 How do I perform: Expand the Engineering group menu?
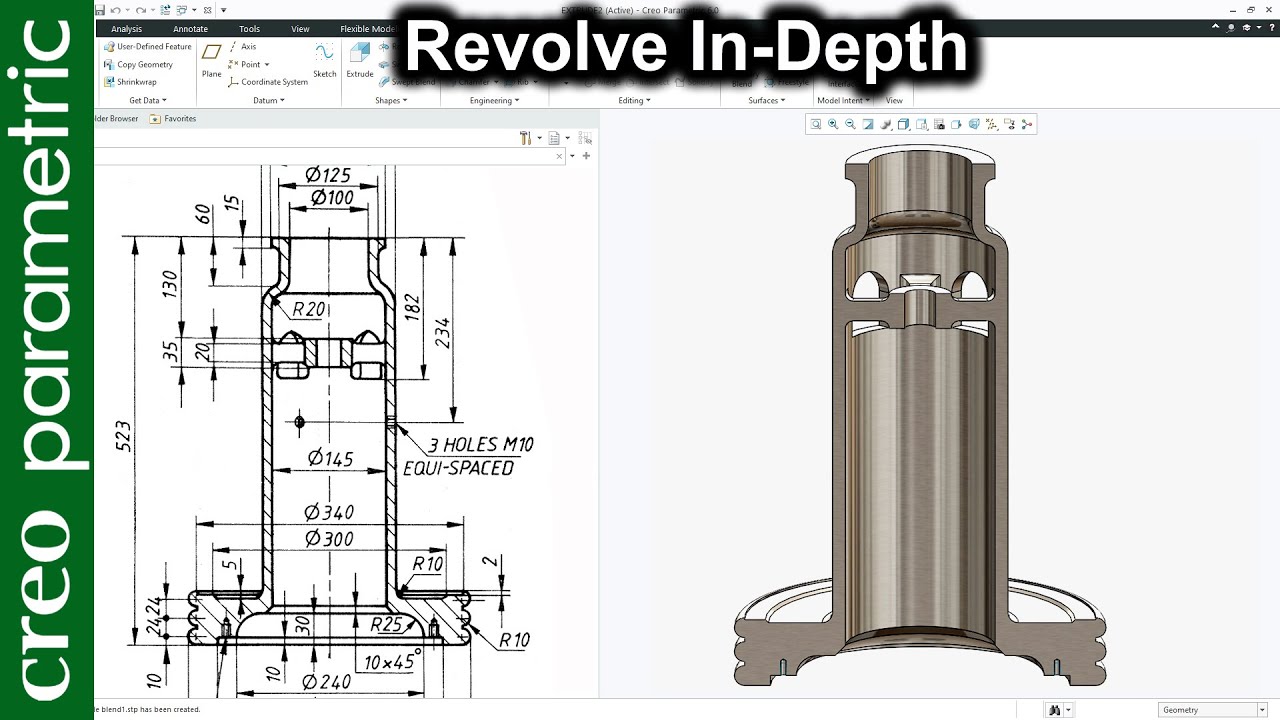pos(494,100)
